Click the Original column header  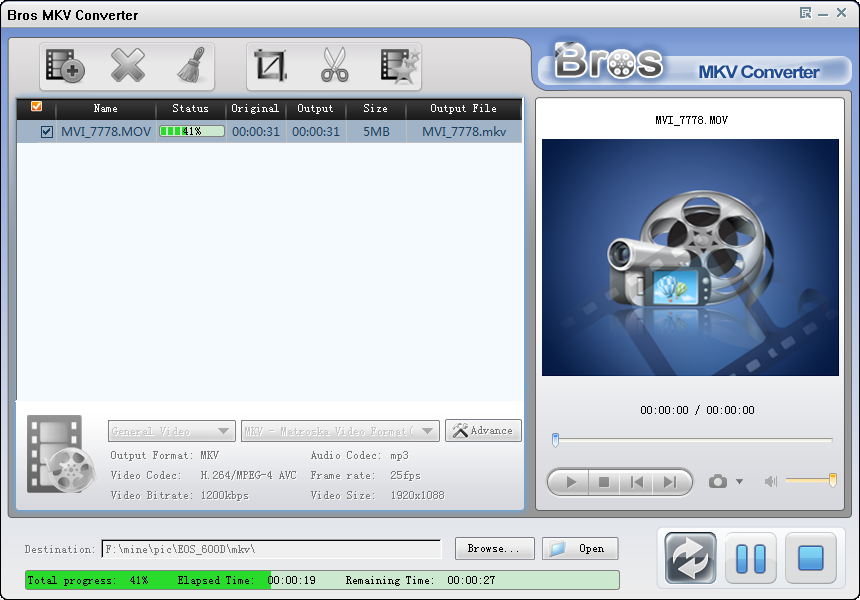point(255,109)
